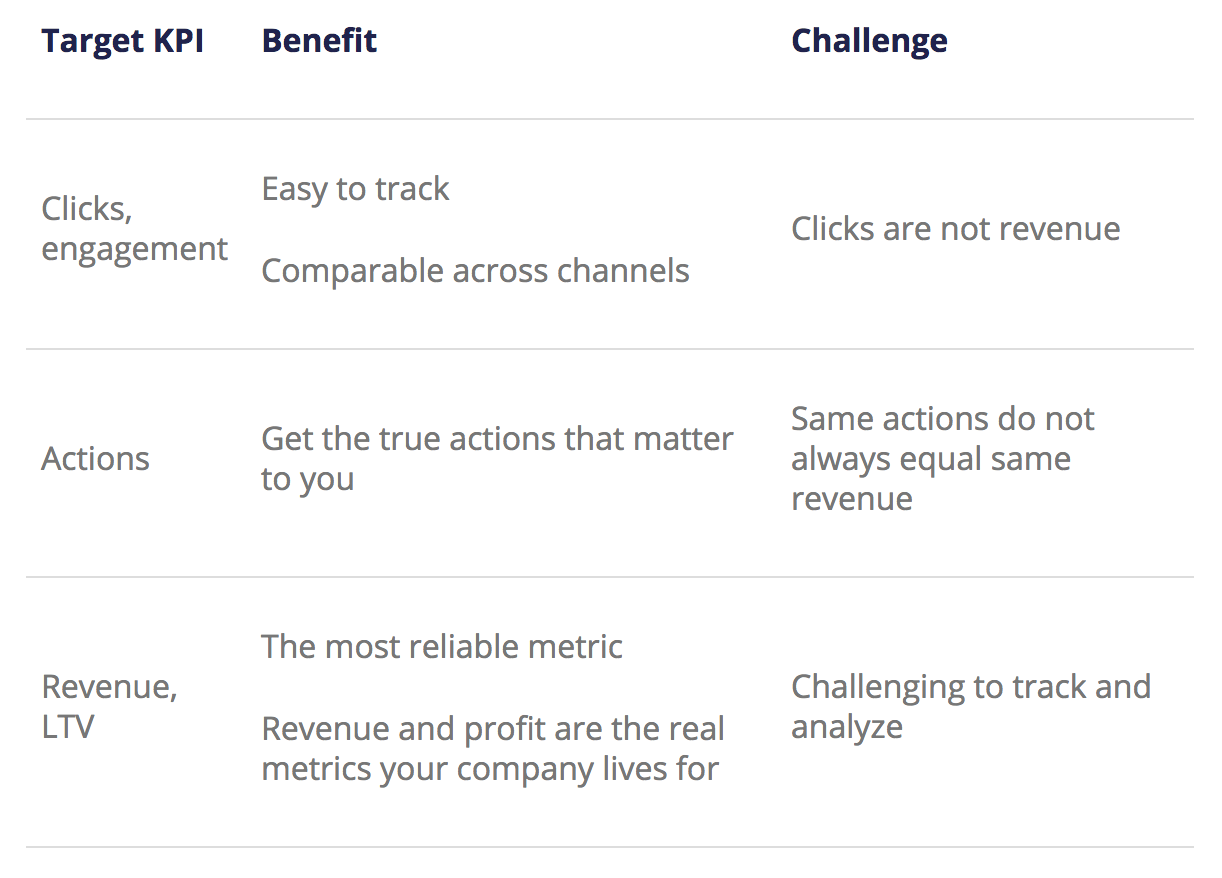
Task: Select the Clicks, engagement cell
Action: [135, 229]
